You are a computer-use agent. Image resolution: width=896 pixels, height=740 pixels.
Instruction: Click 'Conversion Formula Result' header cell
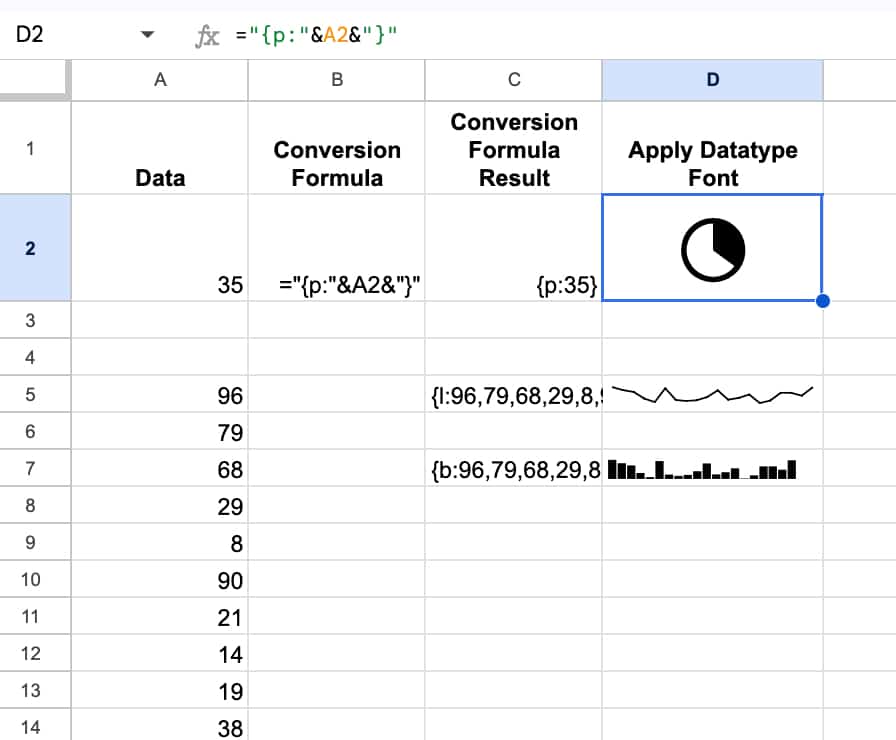click(514, 148)
